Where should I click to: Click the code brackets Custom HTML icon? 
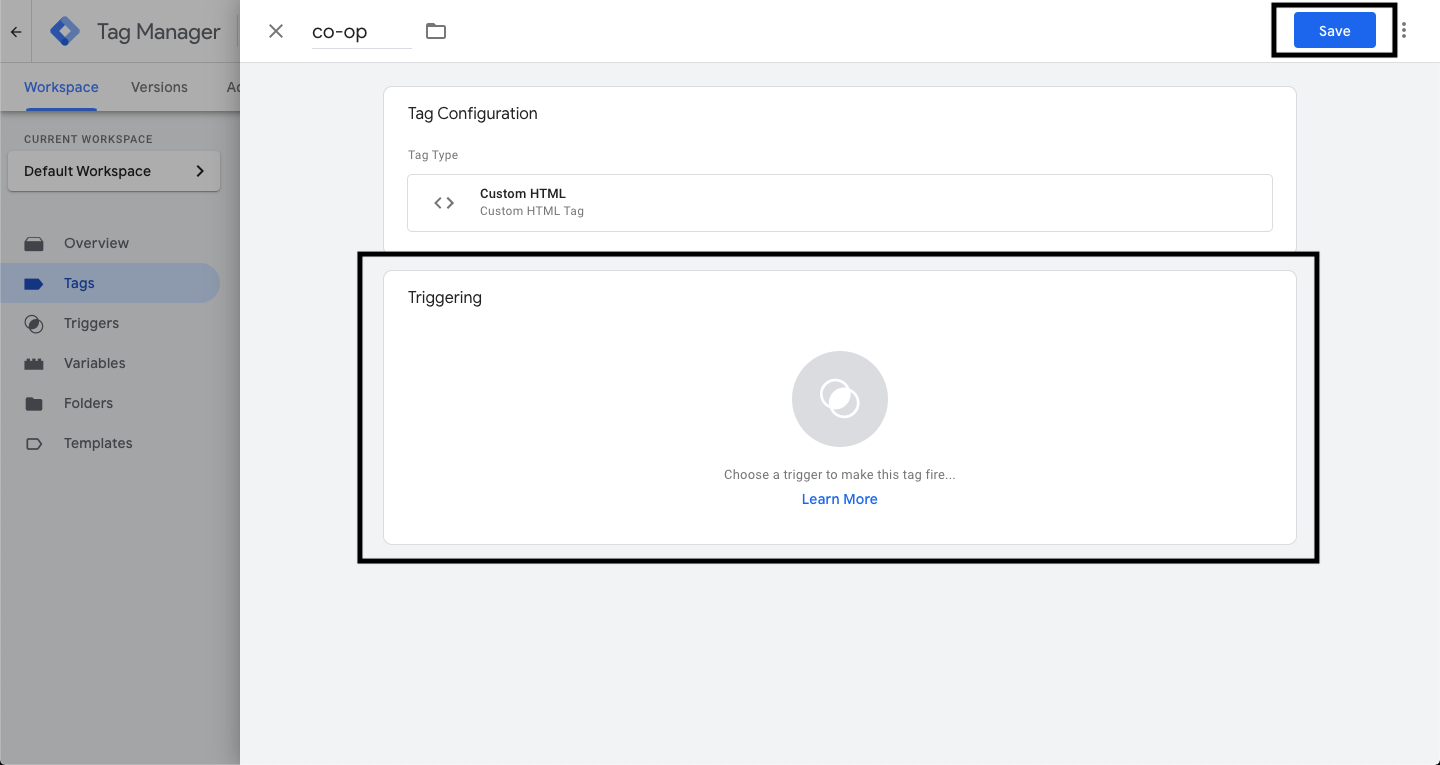pos(444,203)
